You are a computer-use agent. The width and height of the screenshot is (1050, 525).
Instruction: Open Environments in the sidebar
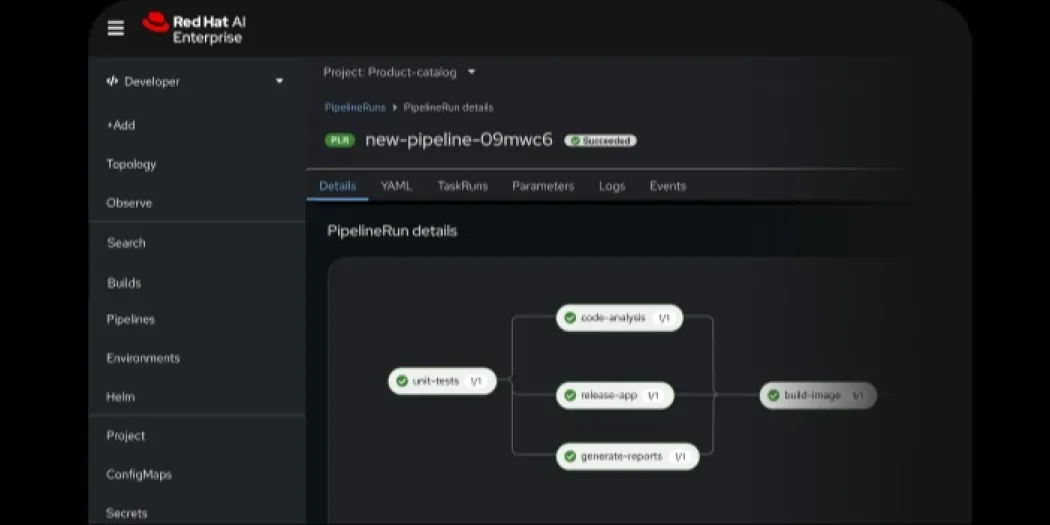click(143, 358)
